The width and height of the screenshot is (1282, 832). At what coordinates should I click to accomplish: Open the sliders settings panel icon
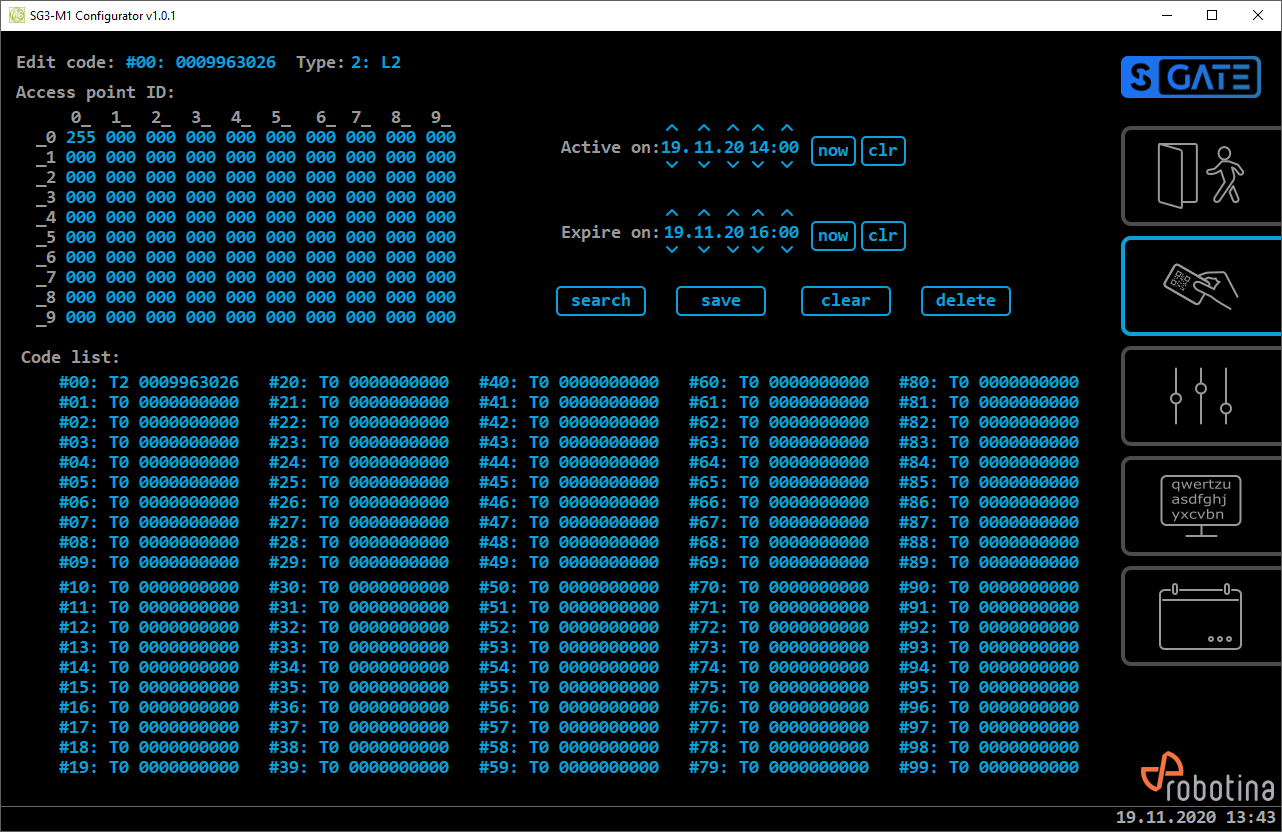click(1200, 396)
